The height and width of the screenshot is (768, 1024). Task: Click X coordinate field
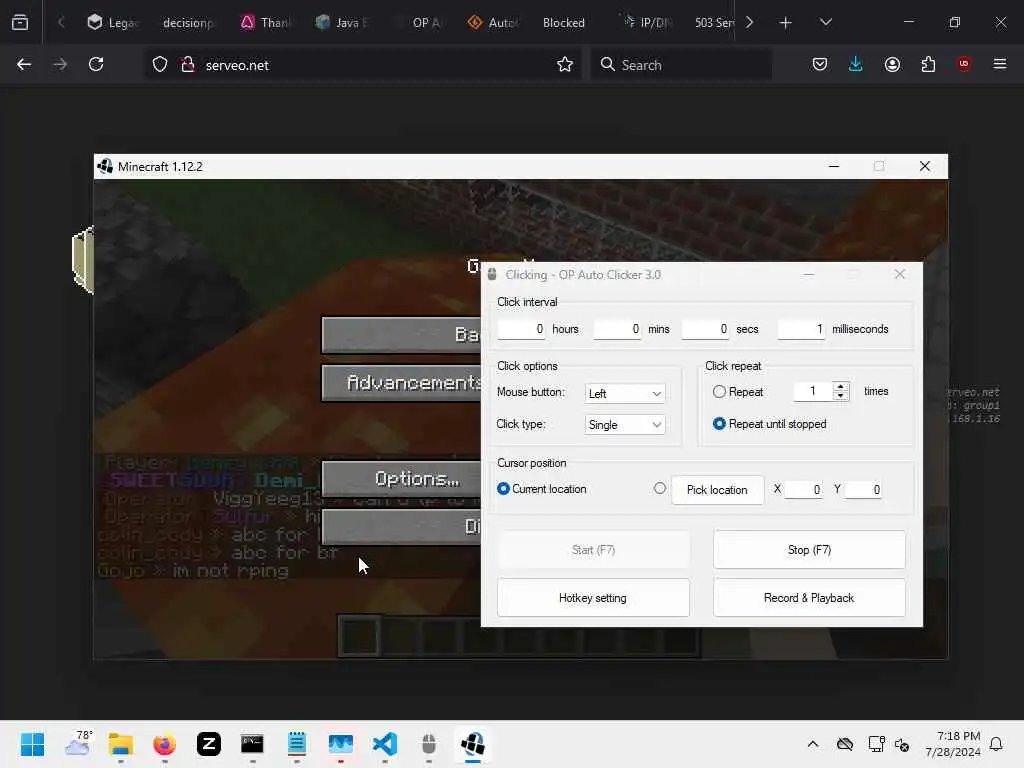point(803,489)
